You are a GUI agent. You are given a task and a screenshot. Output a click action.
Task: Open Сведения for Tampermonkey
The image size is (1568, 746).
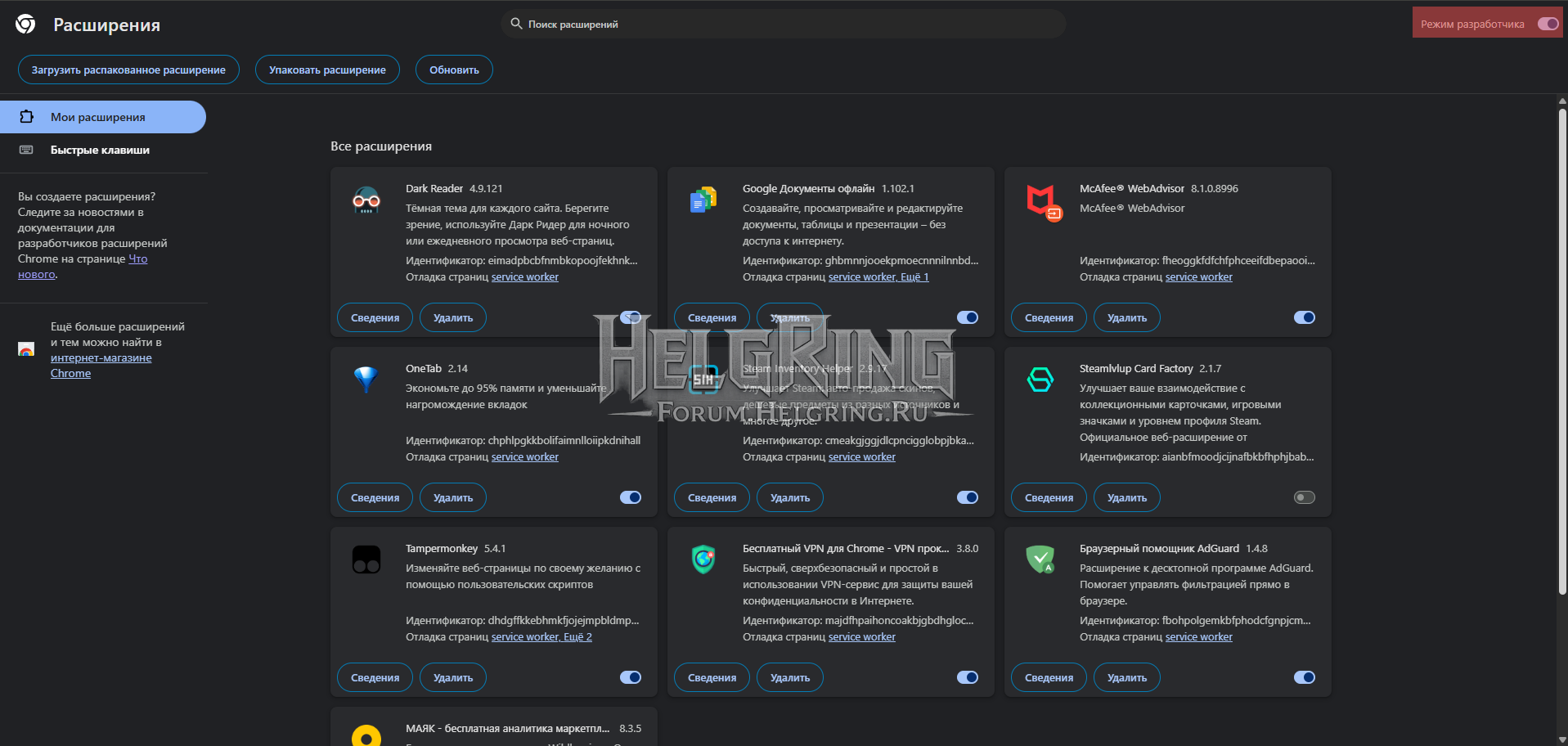point(375,677)
